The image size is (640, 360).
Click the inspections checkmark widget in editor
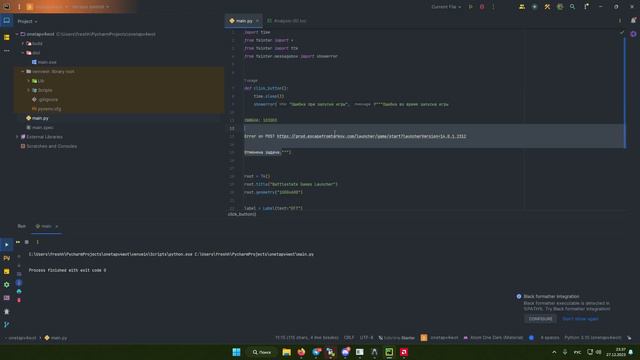point(622,33)
